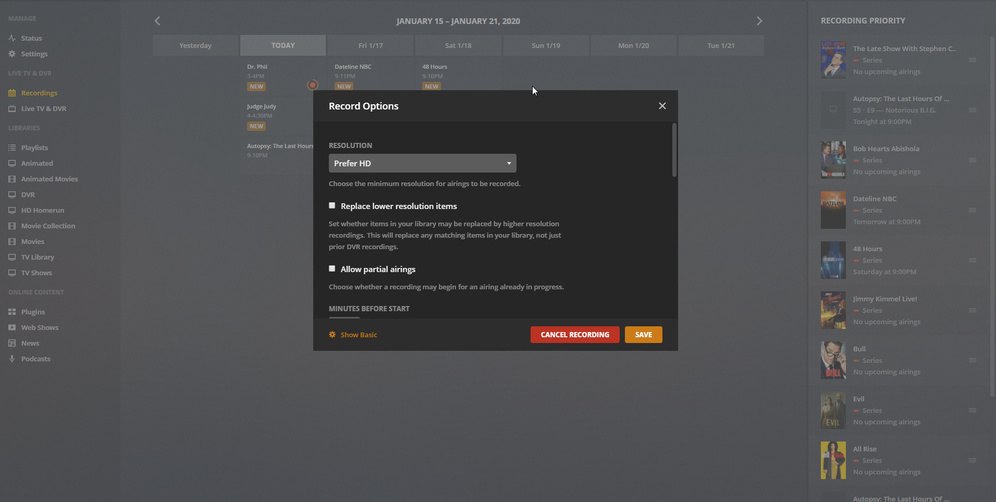
Task: Open the Evil poster thumbnail
Action: click(833, 410)
